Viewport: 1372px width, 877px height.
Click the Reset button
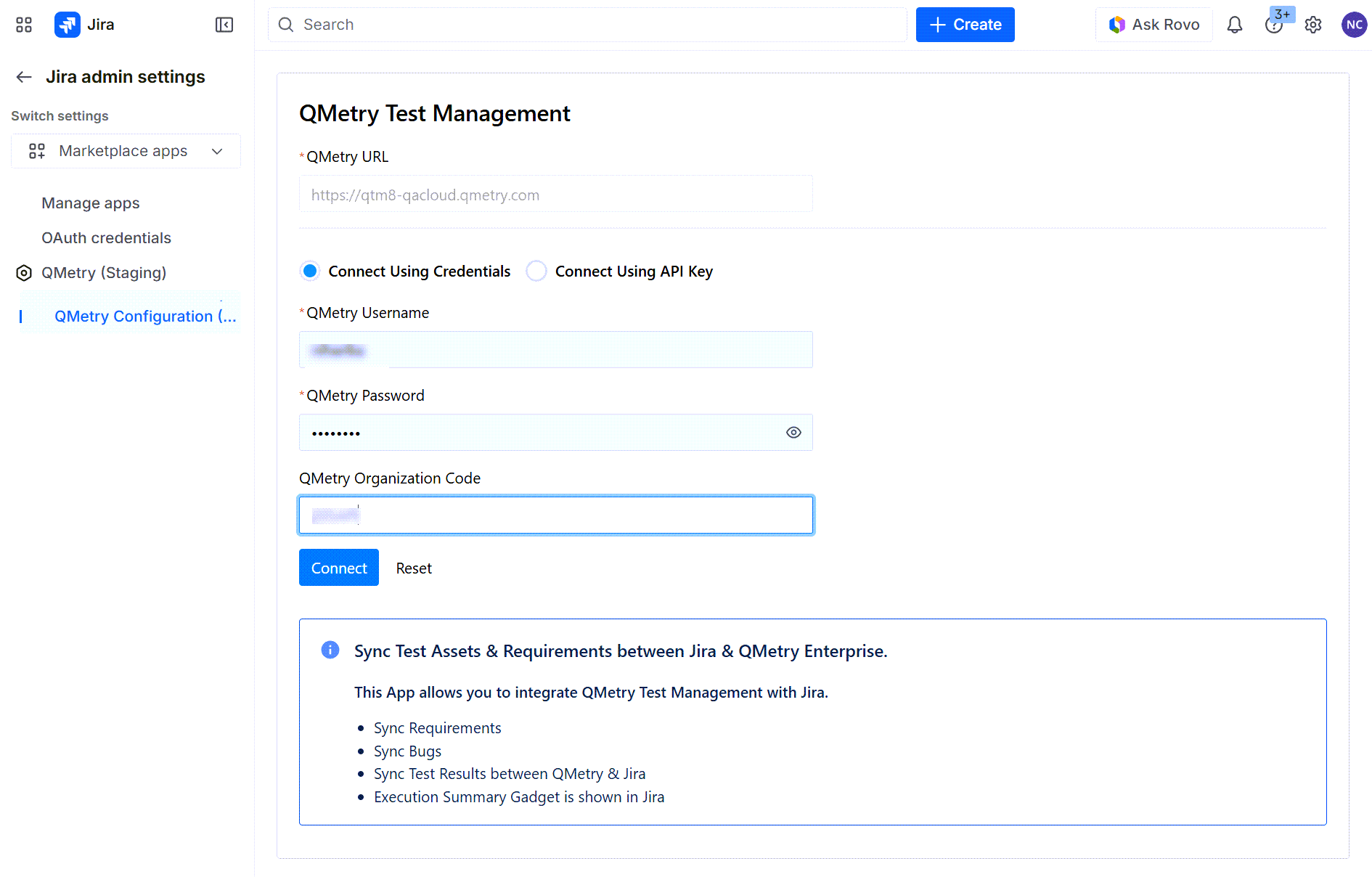pyautogui.click(x=414, y=568)
